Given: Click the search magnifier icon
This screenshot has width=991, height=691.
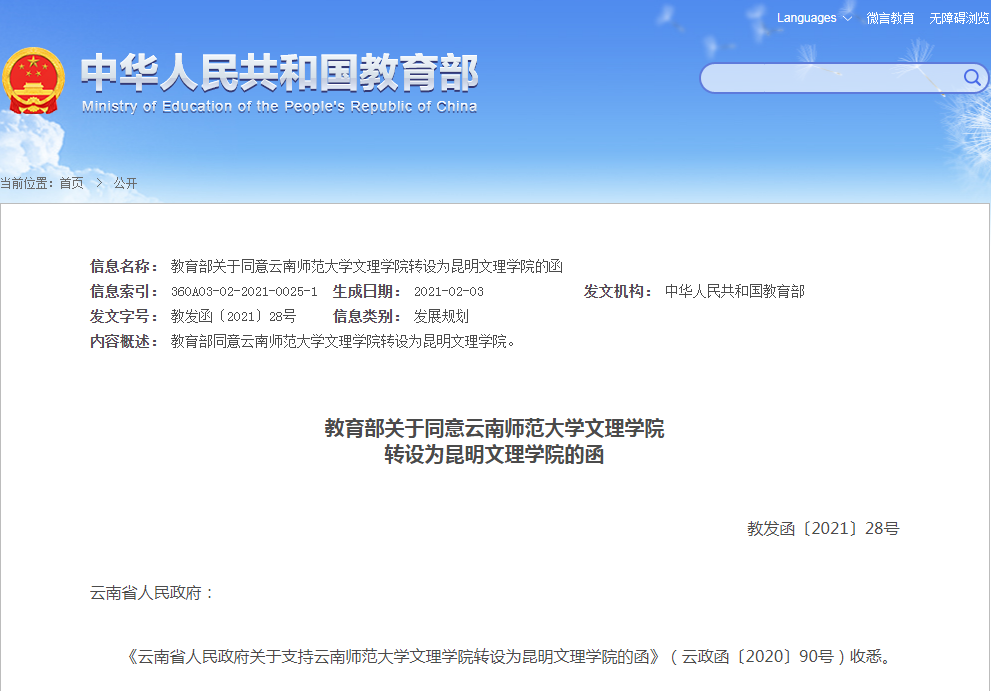Looking at the screenshot, I should point(971,77).
